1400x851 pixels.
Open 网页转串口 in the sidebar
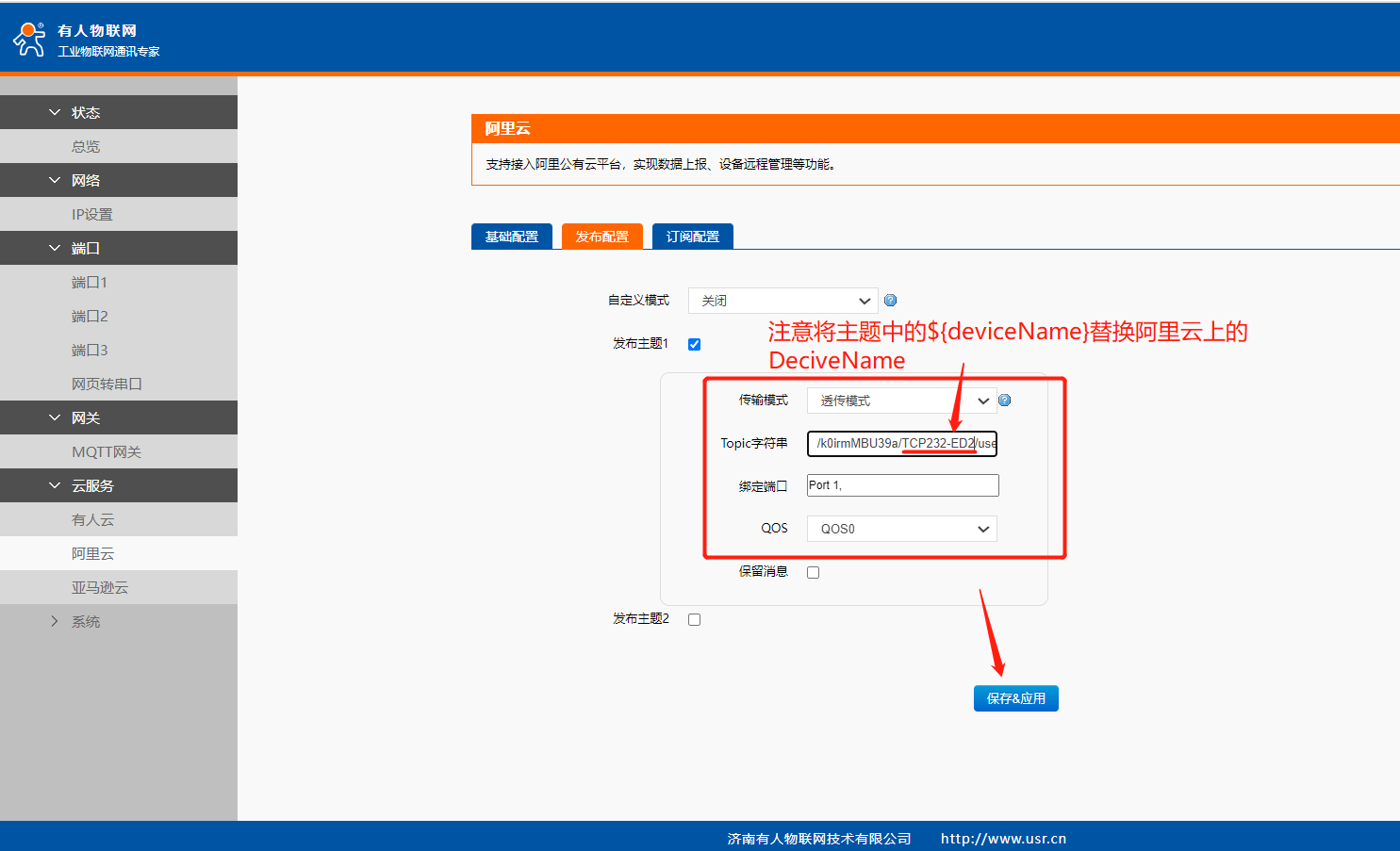pyautogui.click(x=119, y=384)
